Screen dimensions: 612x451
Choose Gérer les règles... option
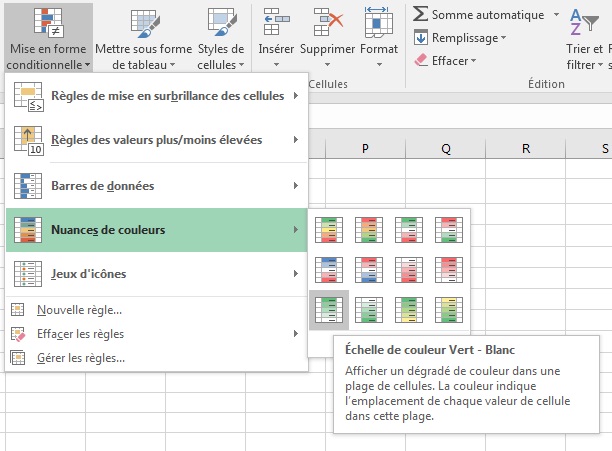point(157,358)
